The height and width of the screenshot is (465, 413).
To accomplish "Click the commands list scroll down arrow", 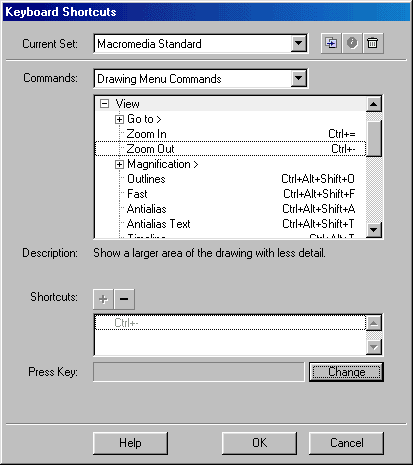I will point(374,230).
